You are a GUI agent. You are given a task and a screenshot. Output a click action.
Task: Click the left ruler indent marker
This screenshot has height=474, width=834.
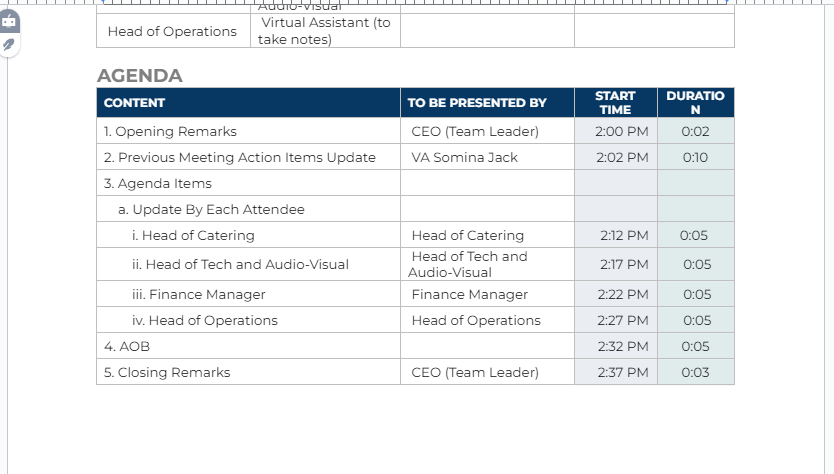(103, 2)
